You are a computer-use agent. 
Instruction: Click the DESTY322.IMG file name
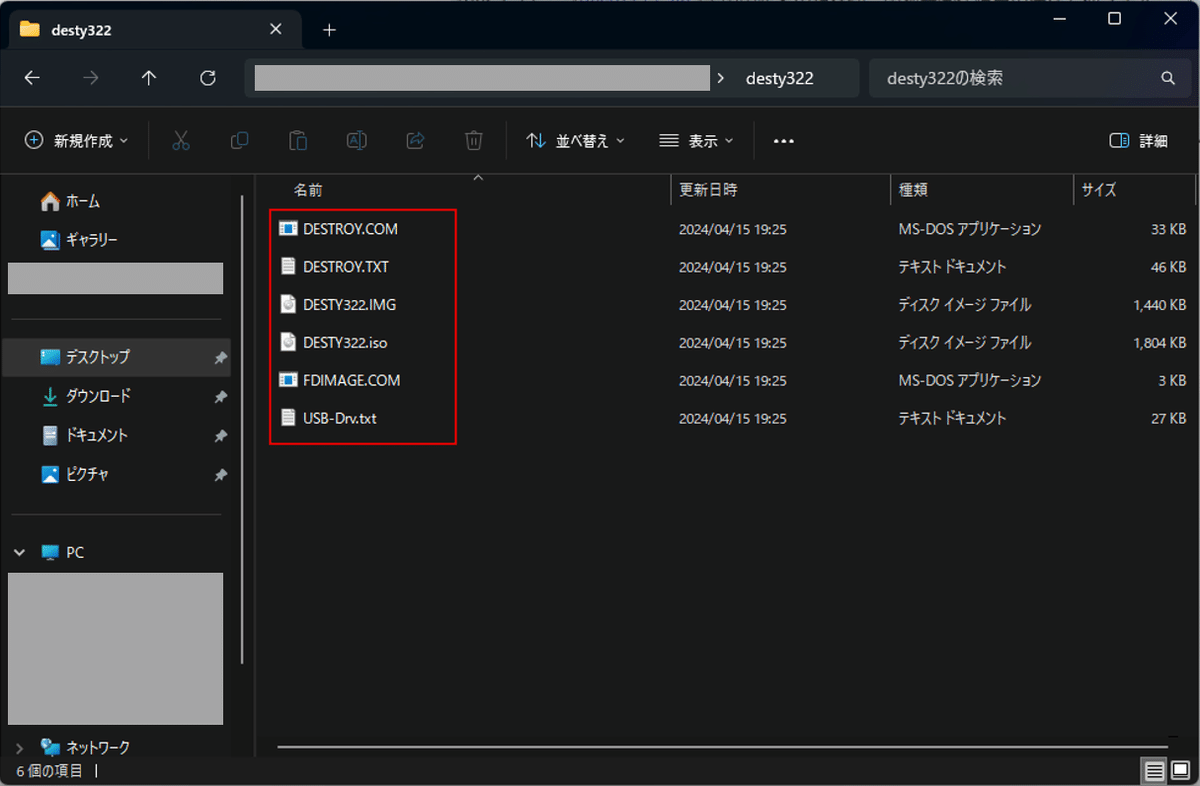click(349, 305)
